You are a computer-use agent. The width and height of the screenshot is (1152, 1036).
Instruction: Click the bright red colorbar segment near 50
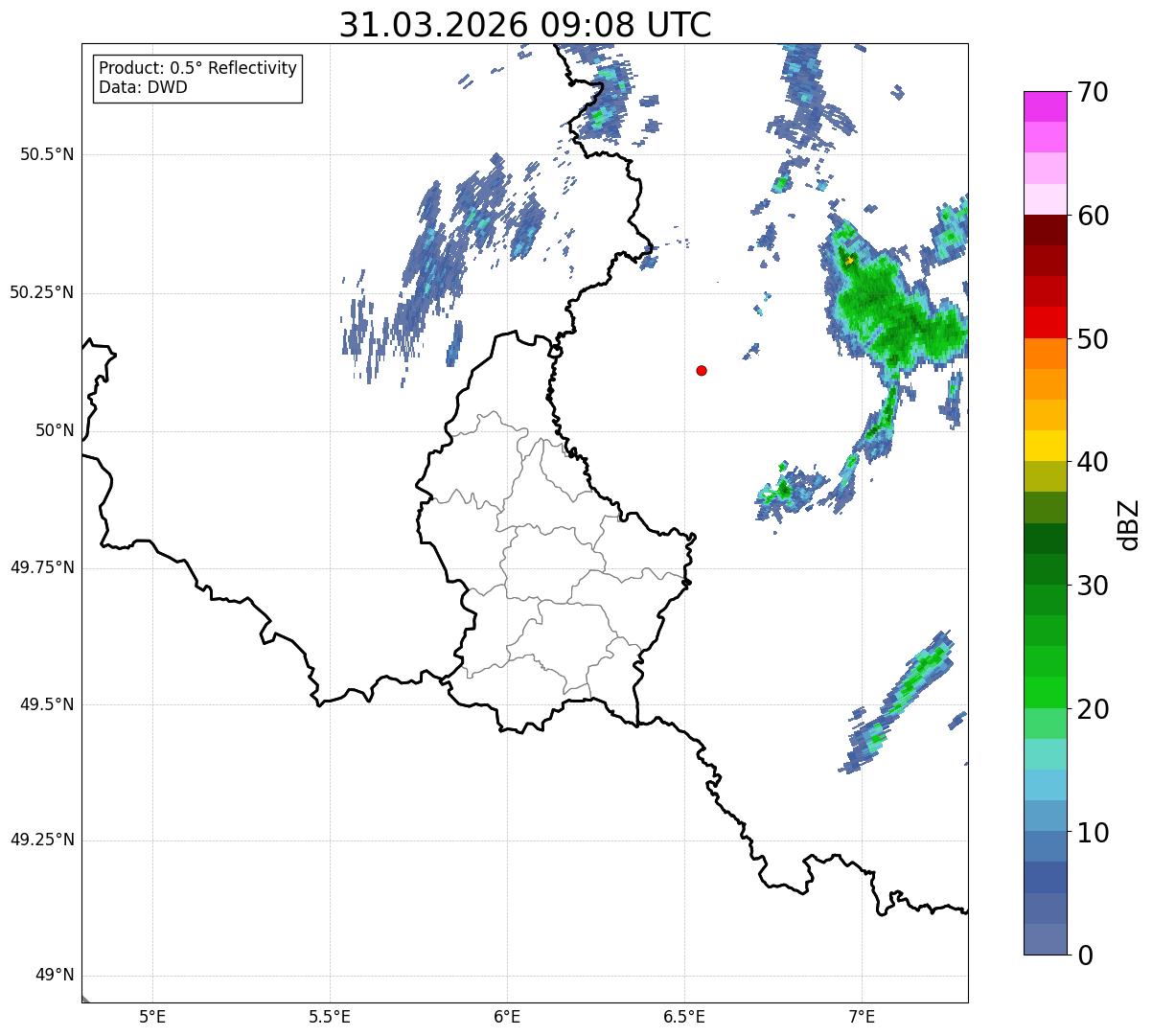1045,322
